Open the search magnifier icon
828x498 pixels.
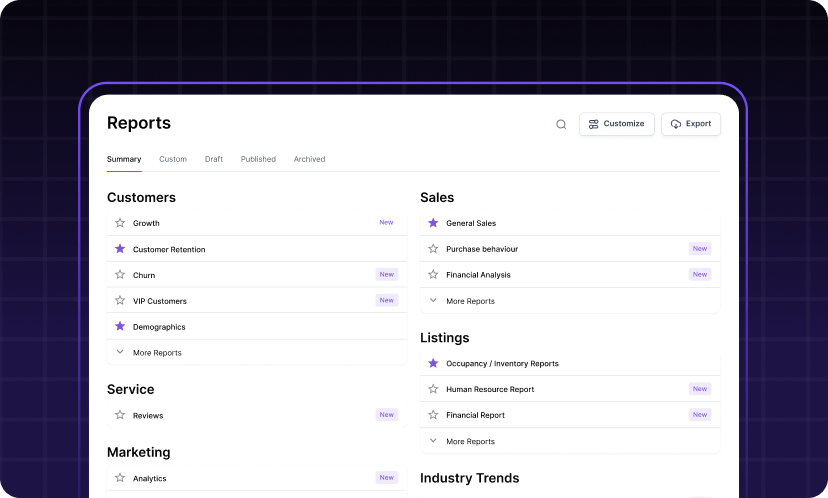pos(561,124)
